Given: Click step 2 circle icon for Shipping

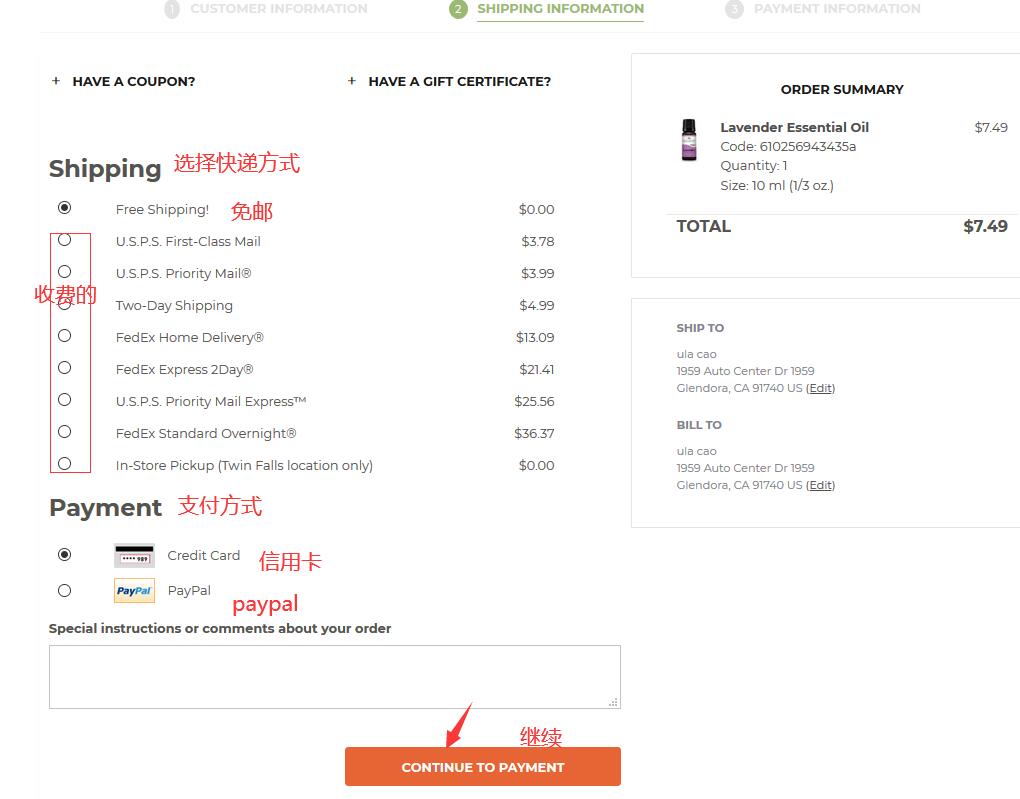Looking at the screenshot, I should (458, 9).
